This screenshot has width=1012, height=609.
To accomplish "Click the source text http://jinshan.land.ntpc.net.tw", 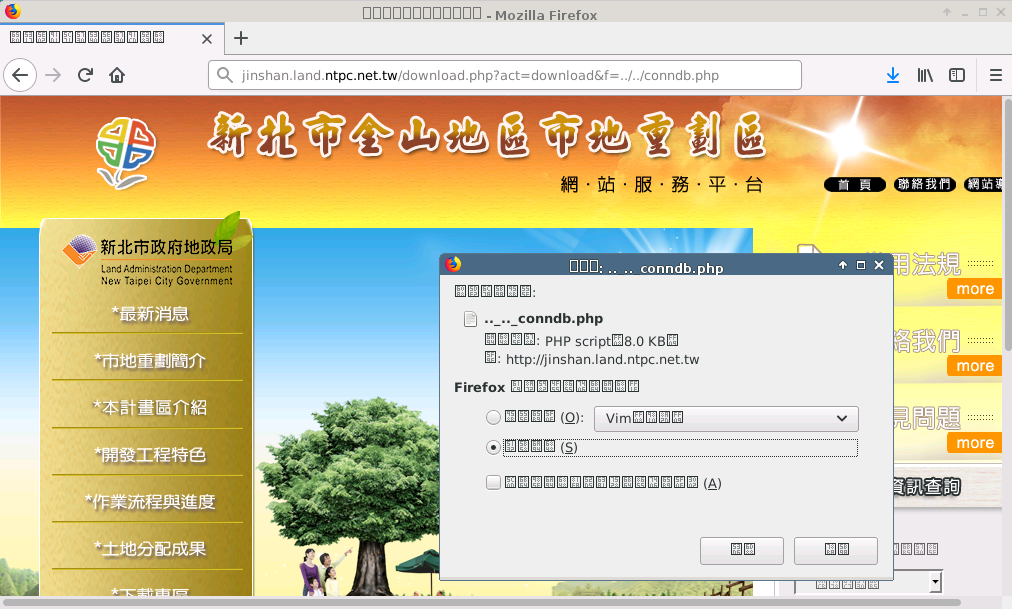I will click(x=602, y=359).
